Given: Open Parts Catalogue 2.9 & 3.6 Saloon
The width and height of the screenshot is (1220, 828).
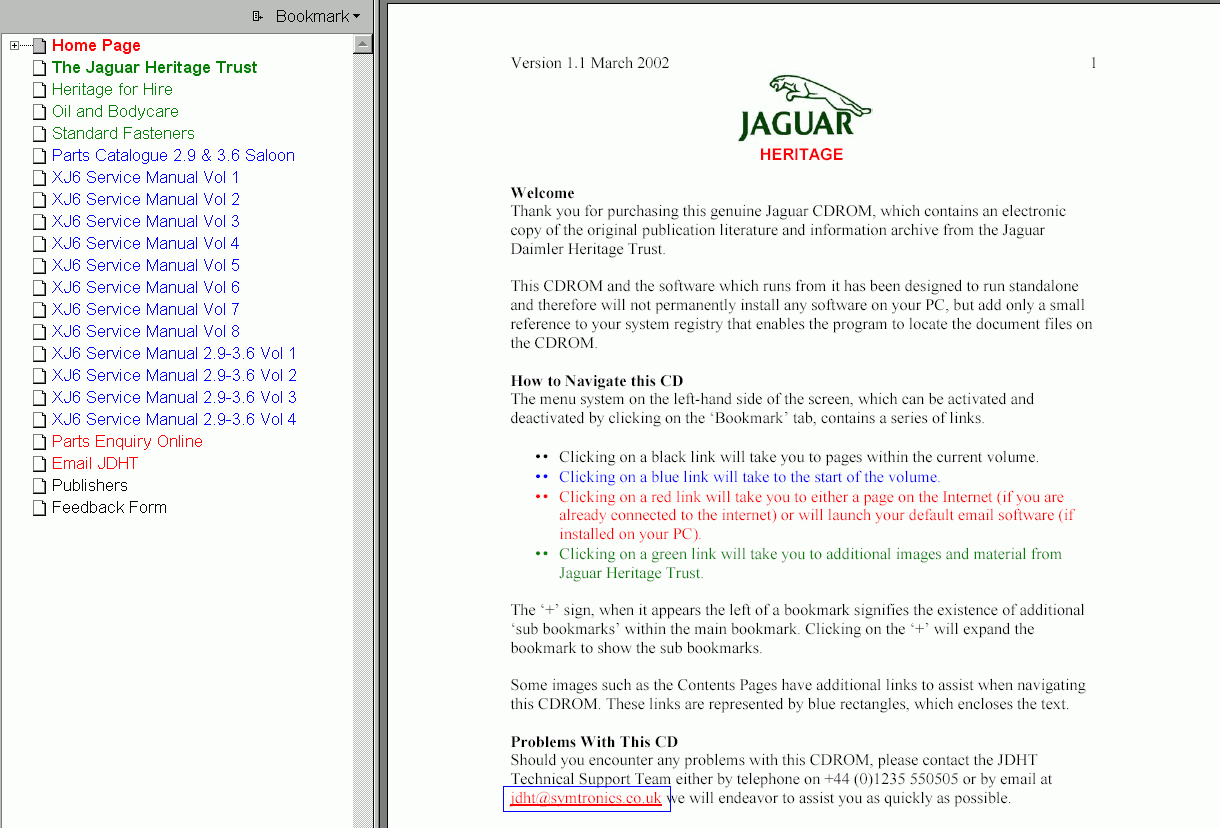Looking at the screenshot, I should (x=173, y=155).
